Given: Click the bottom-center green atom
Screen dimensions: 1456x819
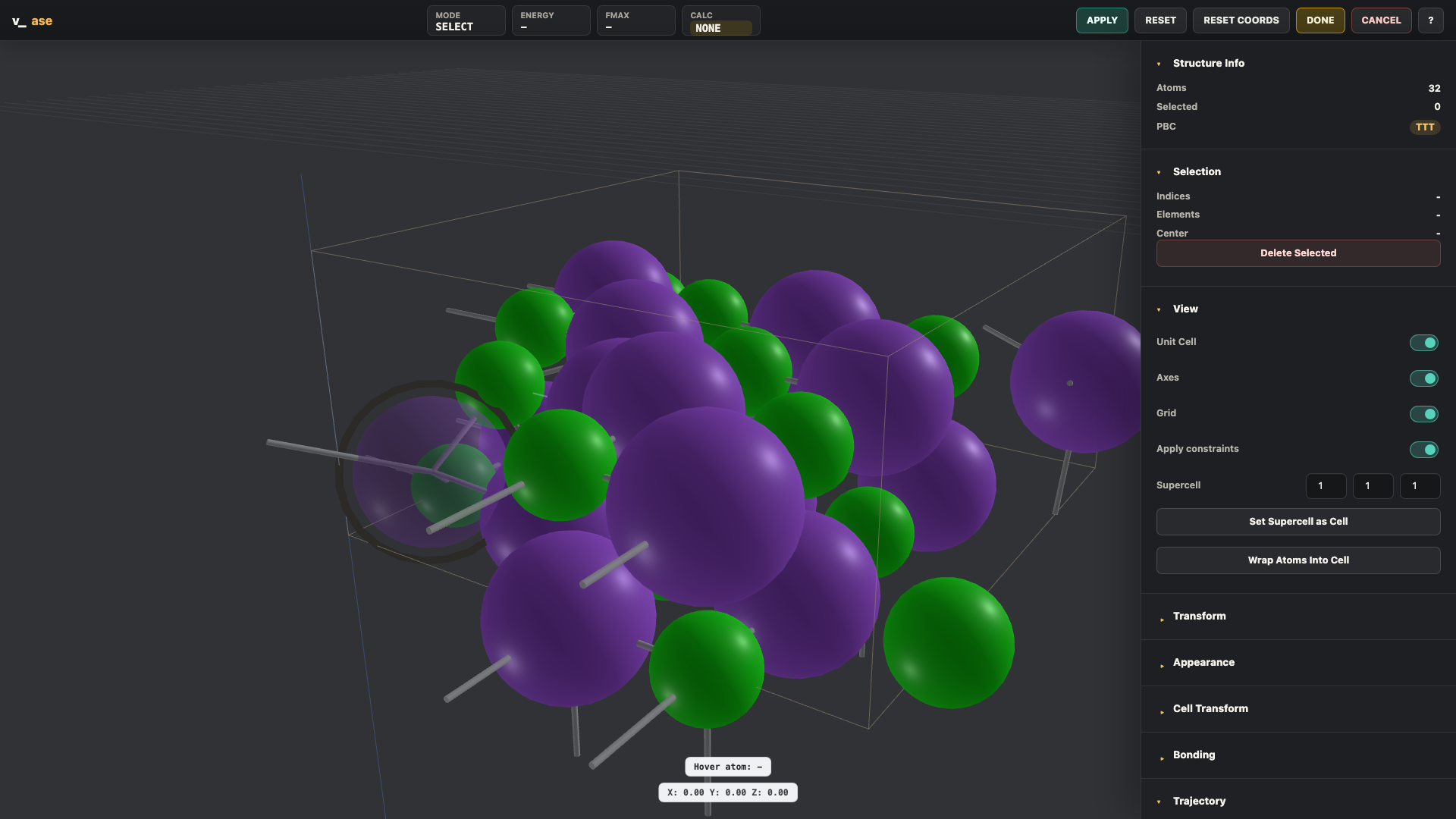Looking at the screenshot, I should click(706, 670).
